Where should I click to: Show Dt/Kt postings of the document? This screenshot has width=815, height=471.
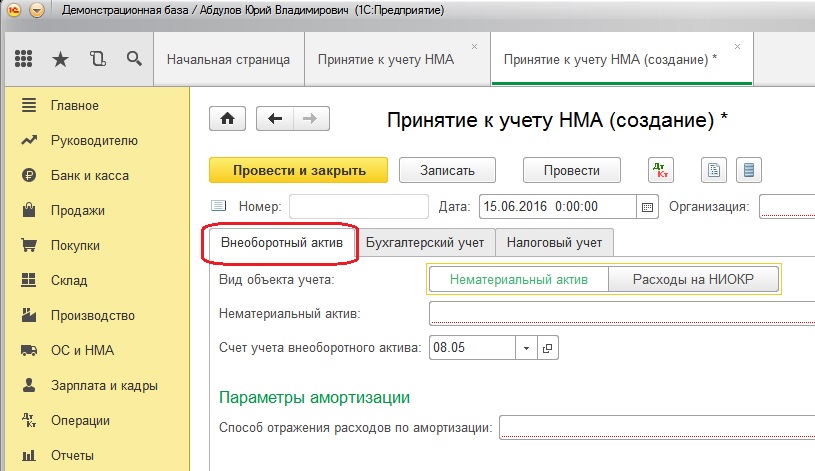pyautogui.click(x=661, y=170)
